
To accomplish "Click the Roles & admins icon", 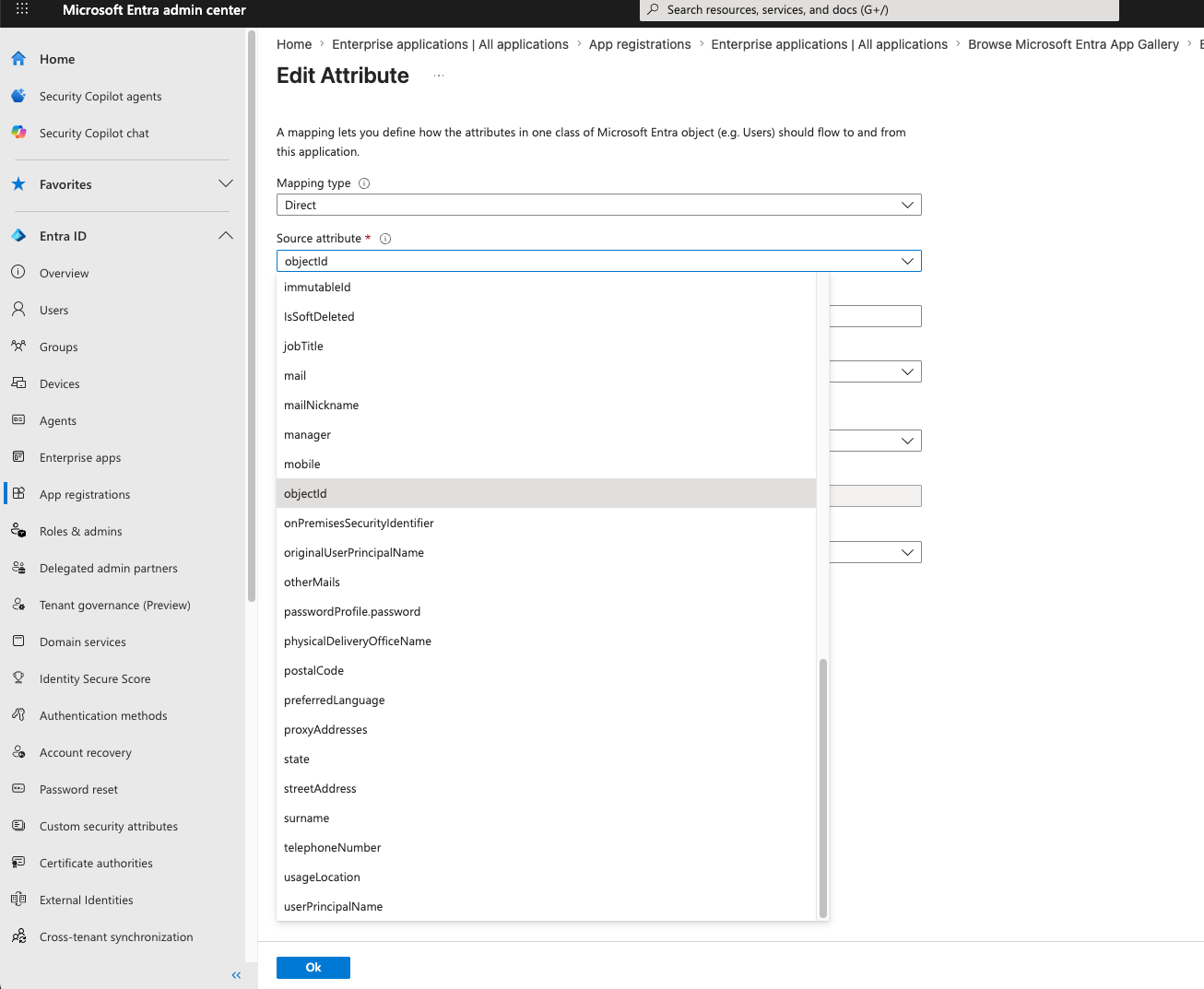I will [x=18, y=531].
